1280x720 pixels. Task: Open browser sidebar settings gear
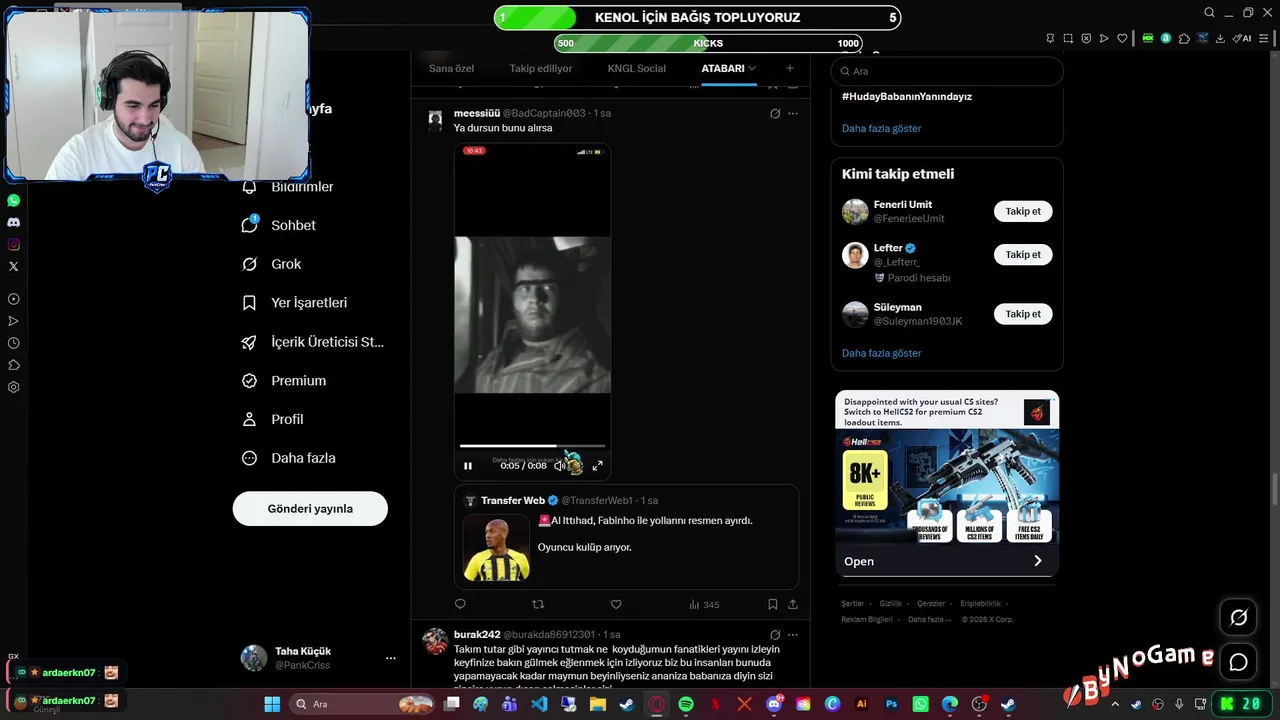click(x=13, y=387)
